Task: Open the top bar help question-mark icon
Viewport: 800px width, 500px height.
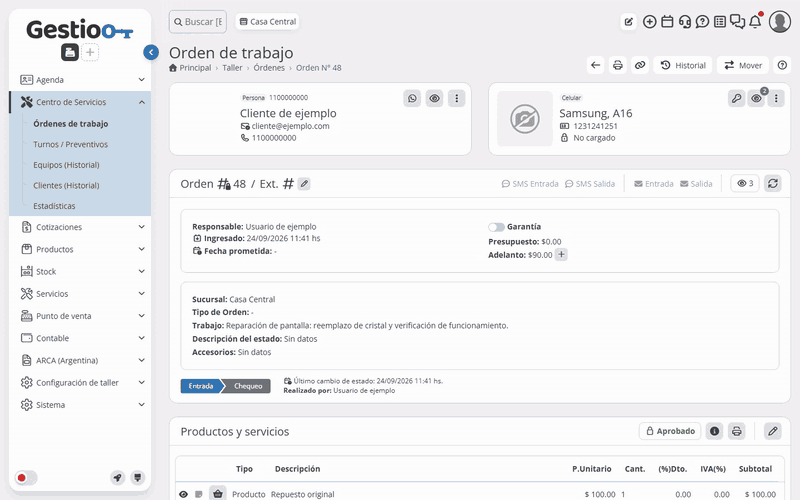Action: 703,22
